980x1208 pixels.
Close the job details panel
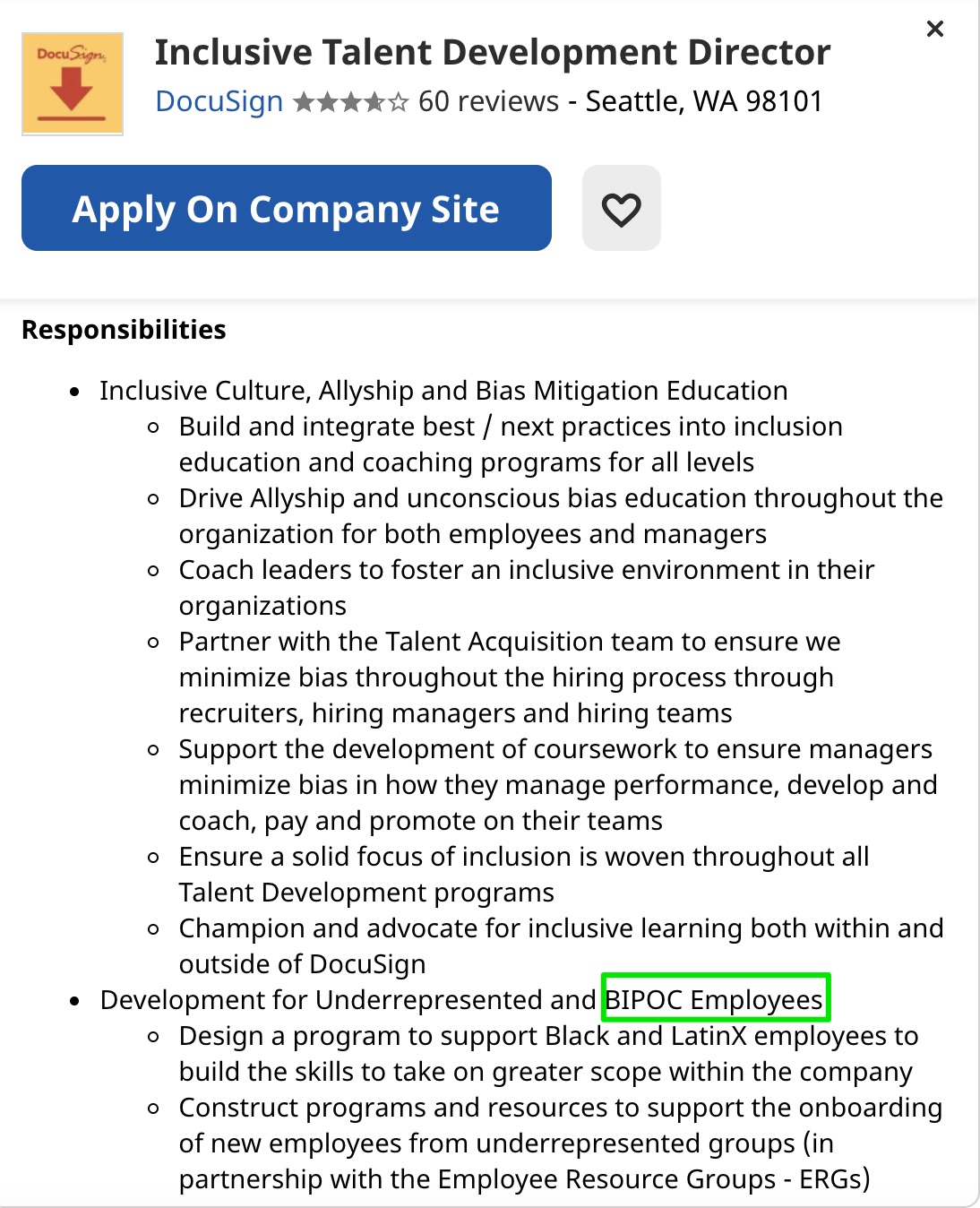pos(935,29)
